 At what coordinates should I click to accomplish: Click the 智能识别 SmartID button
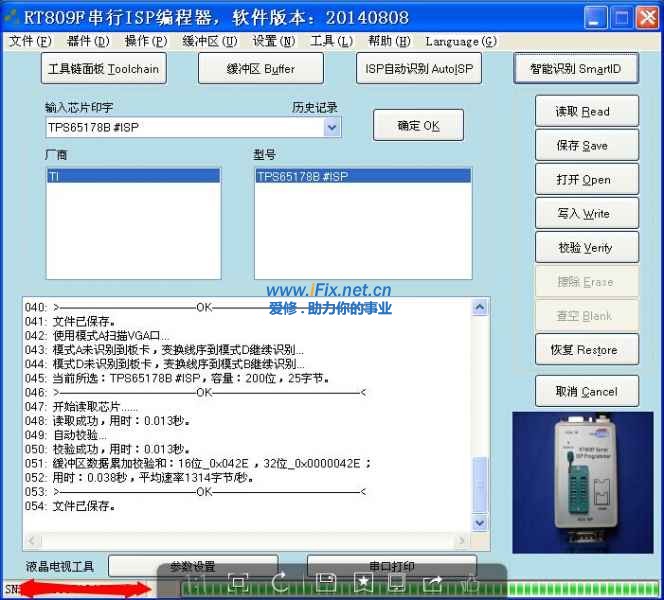click(x=575, y=68)
